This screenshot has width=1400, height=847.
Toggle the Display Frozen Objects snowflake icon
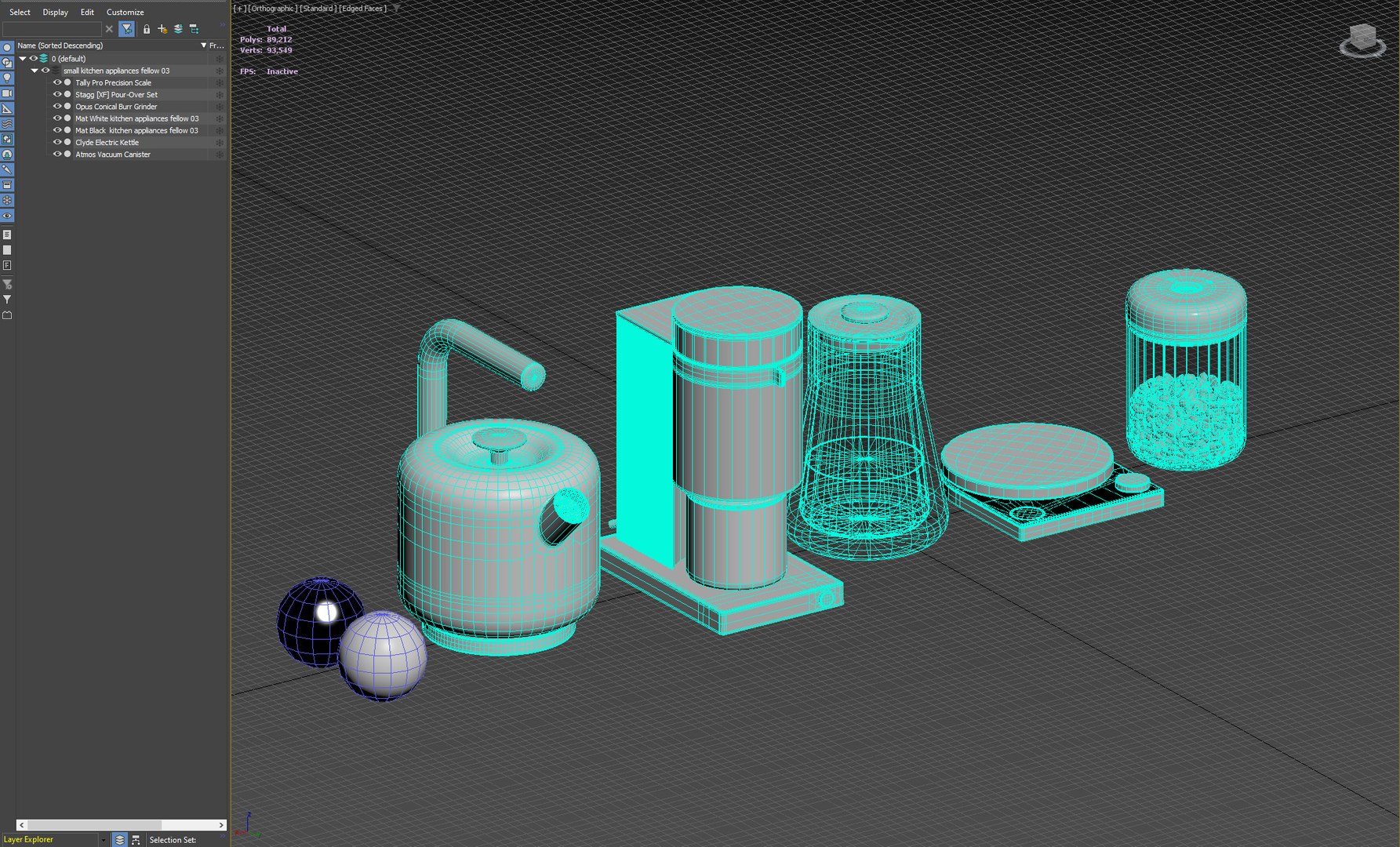[7, 200]
